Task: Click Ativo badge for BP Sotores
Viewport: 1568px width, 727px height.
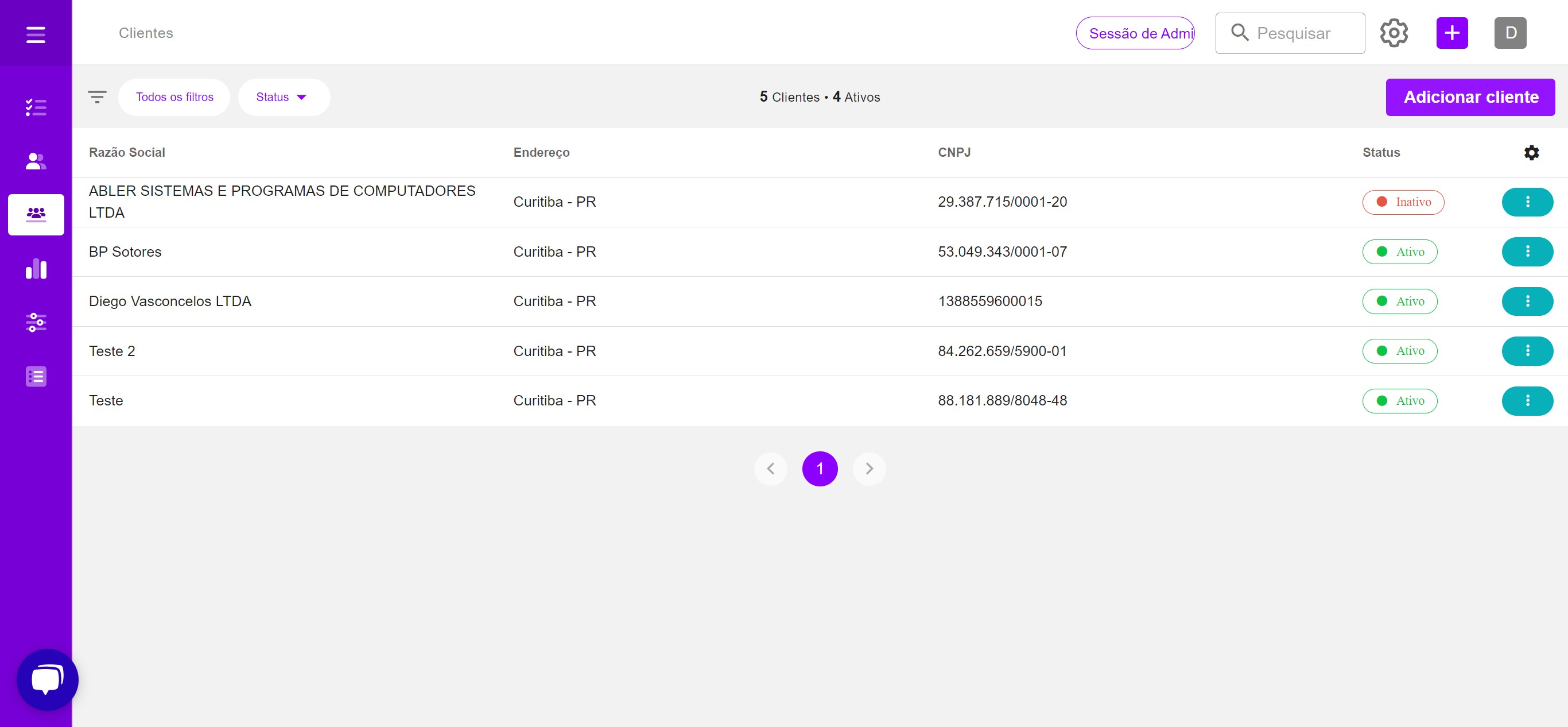Action: (1399, 252)
